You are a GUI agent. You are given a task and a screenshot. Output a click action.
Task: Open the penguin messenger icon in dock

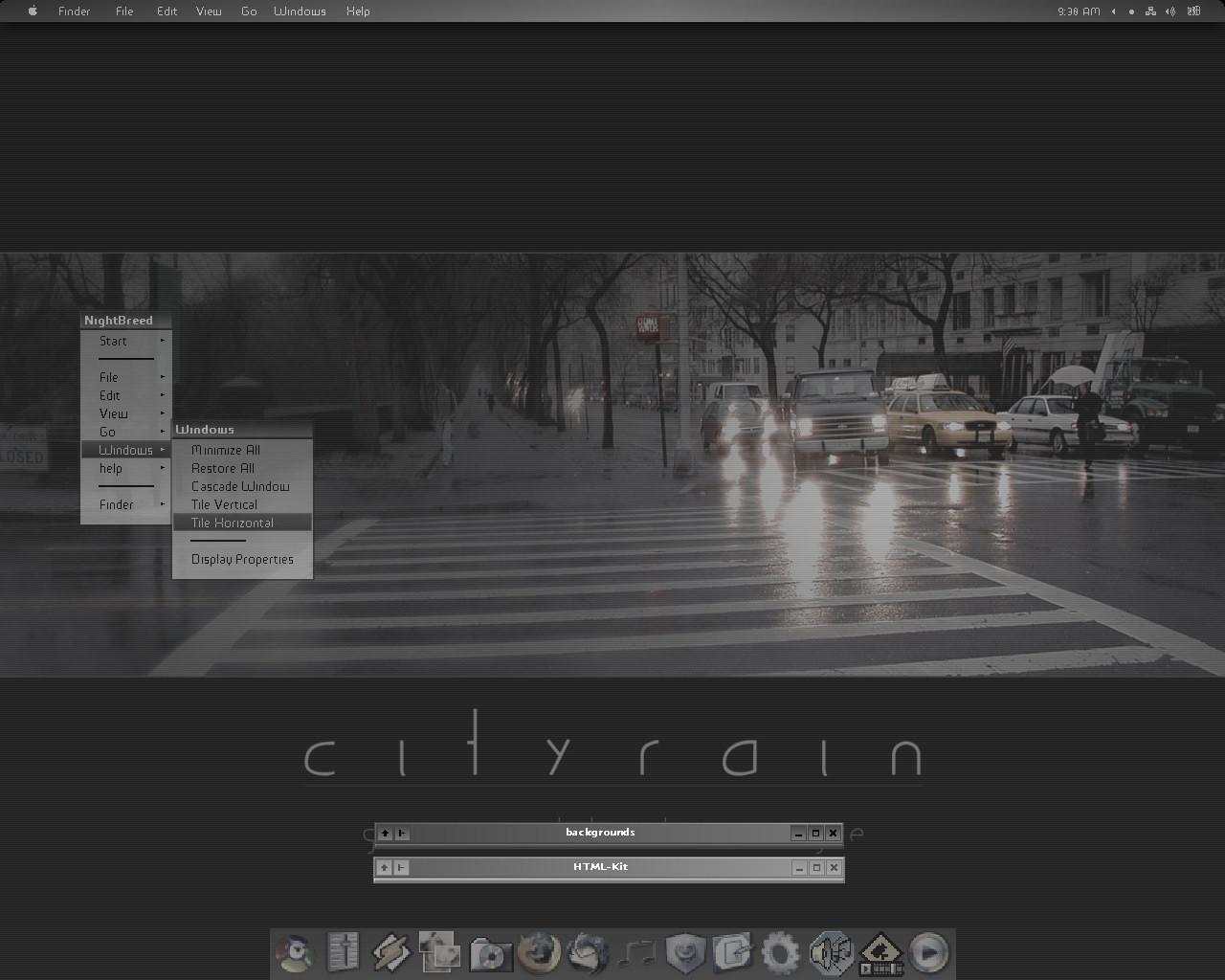pyautogui.click(x=295, y=953)
